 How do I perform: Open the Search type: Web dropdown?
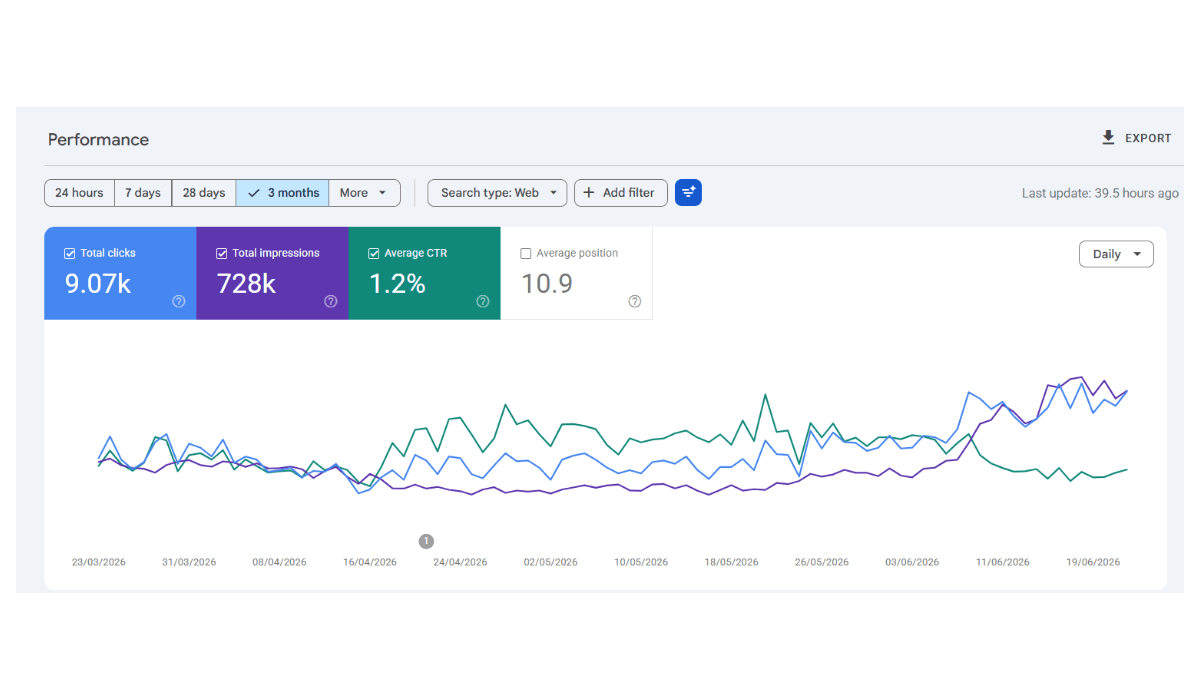pos(497,193)
